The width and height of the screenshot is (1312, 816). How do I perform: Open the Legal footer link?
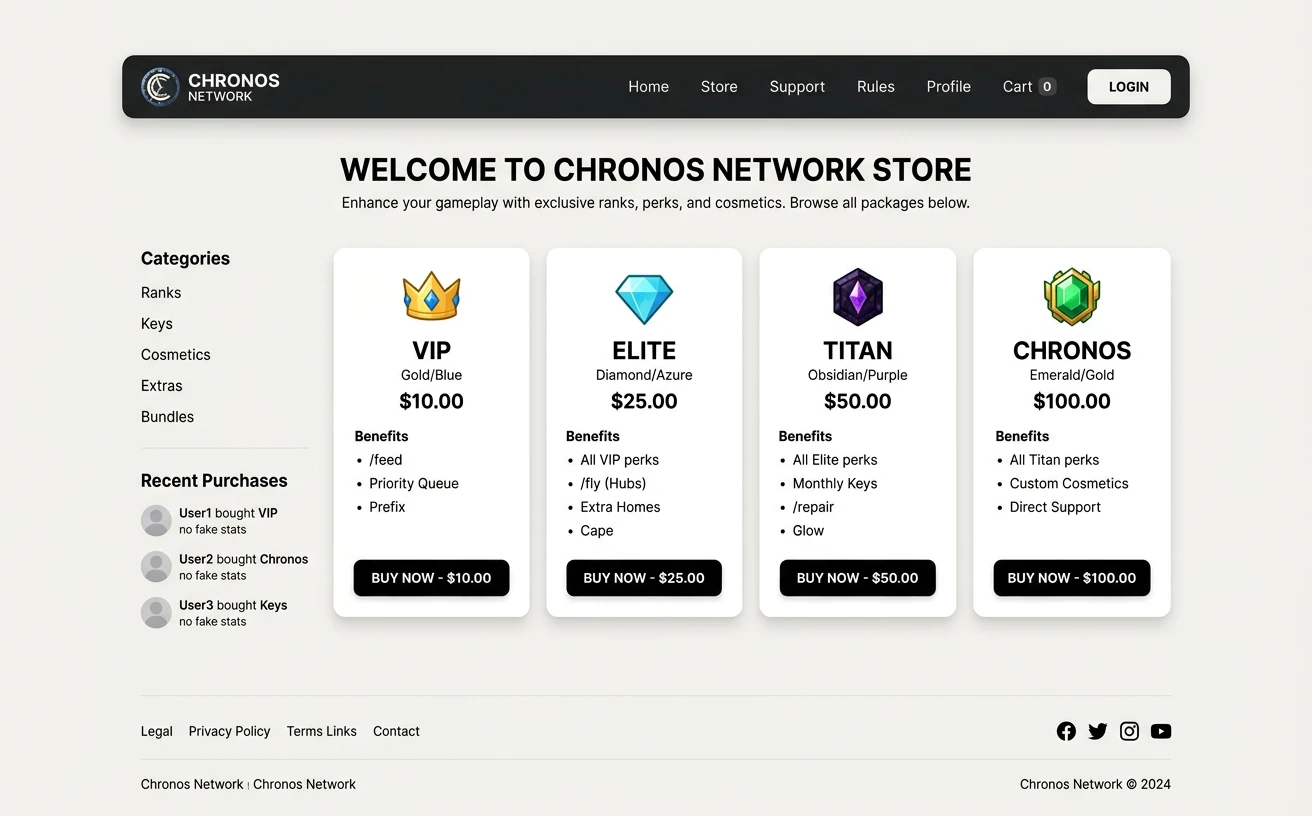point(157,731)
